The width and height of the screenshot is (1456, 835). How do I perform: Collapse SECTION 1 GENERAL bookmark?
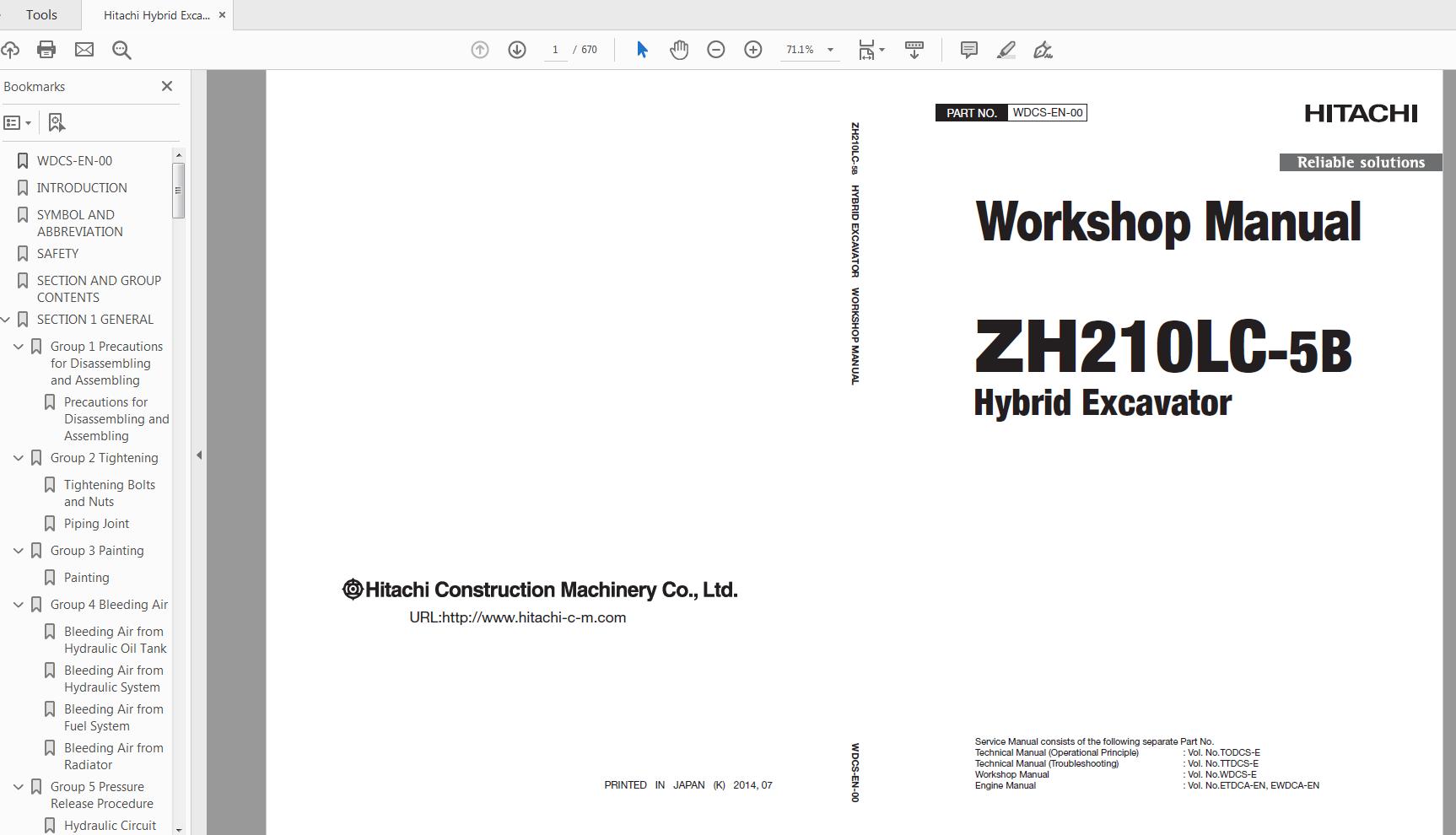click(6, 320)
